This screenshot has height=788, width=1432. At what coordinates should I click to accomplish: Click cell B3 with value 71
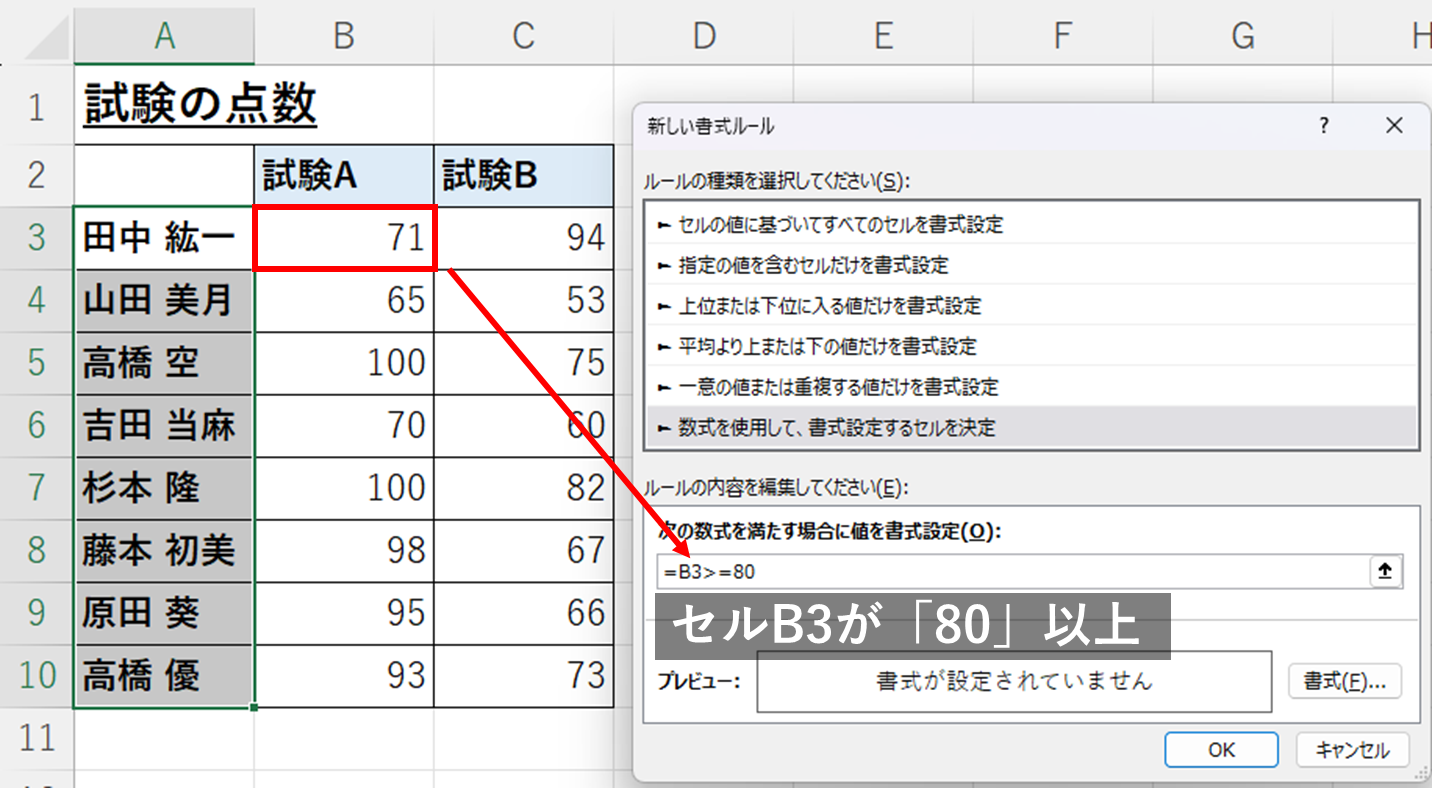click(x=344, y=238)
